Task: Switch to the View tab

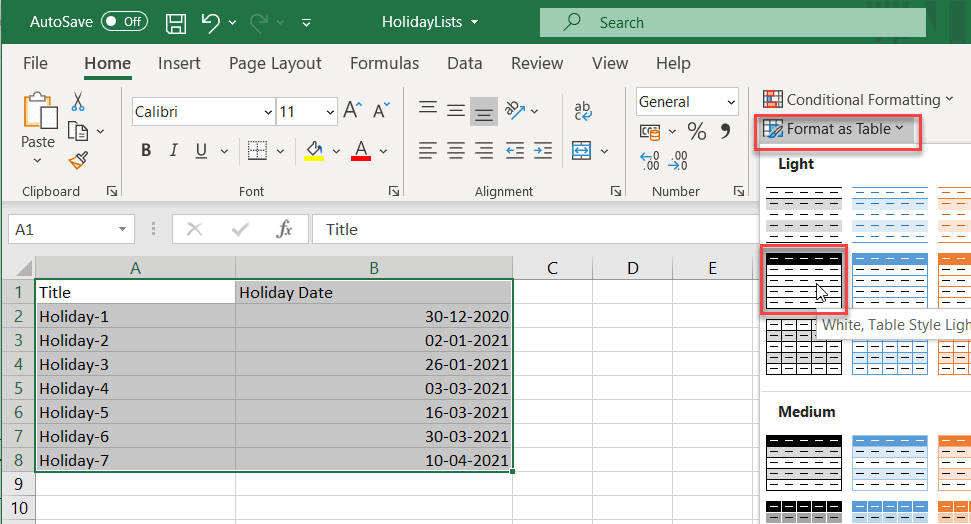Action: point(610,63)
